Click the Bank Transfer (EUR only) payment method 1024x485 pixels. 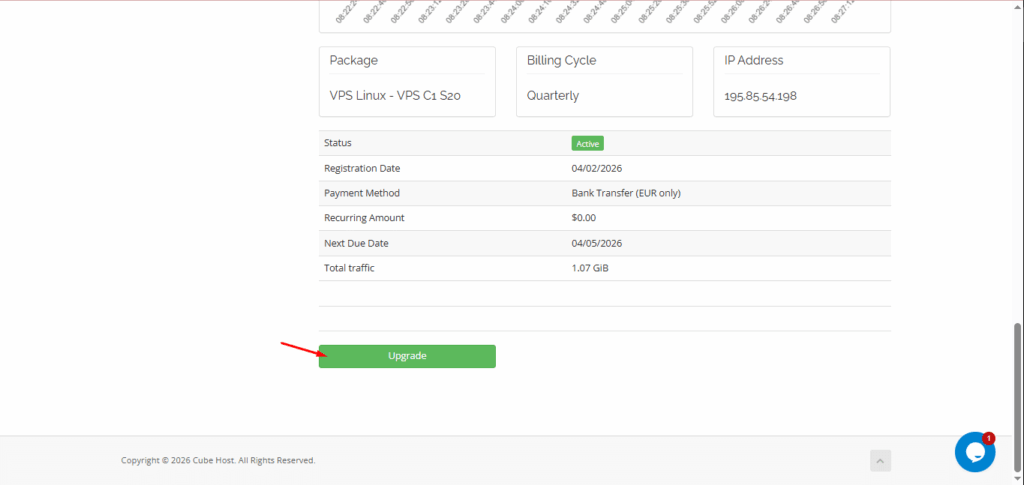click(x=626, y=193)
